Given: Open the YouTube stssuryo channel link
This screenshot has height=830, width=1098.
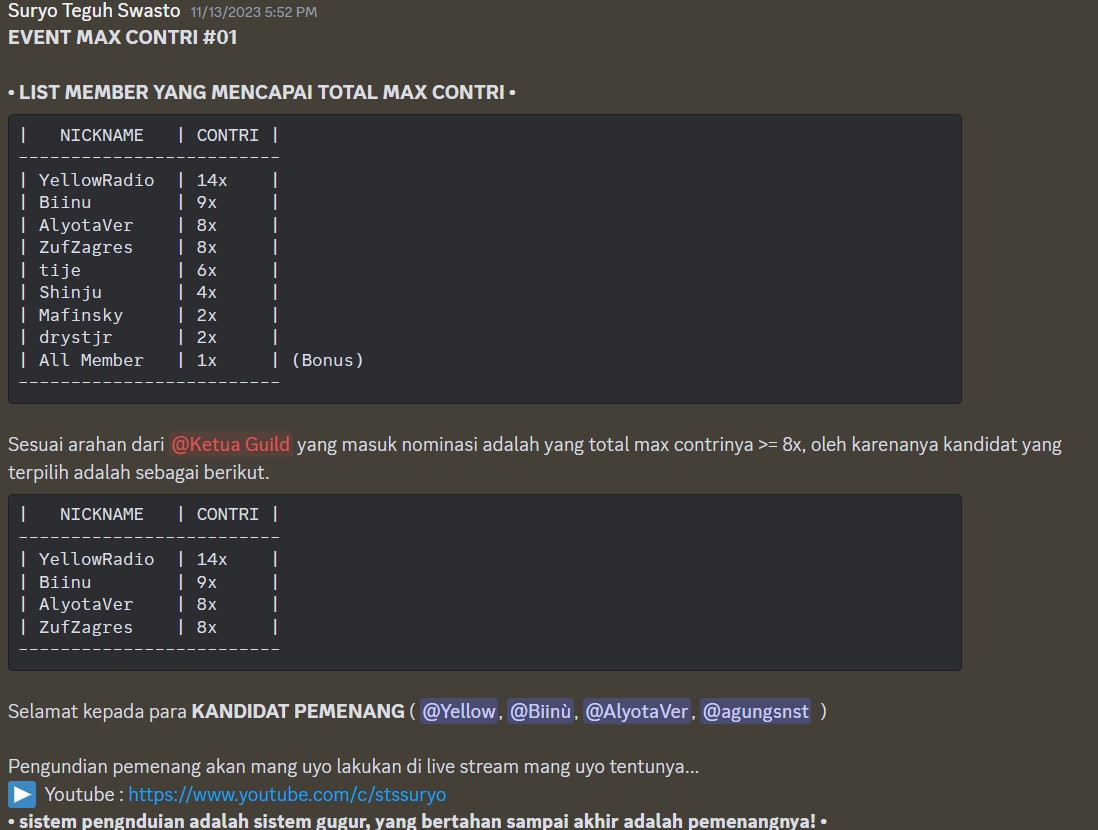Looking at the screenshot, I should [287, 794].
